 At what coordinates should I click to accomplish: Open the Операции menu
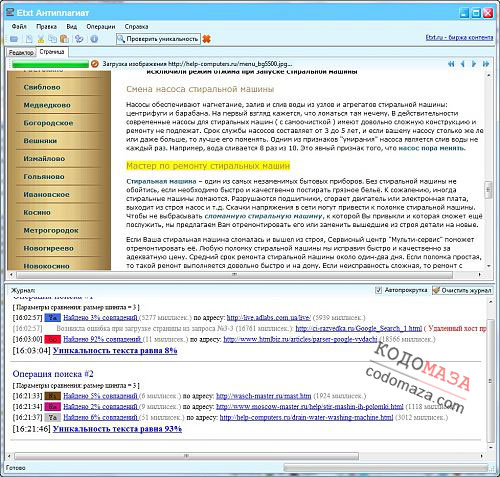[101, 26]
